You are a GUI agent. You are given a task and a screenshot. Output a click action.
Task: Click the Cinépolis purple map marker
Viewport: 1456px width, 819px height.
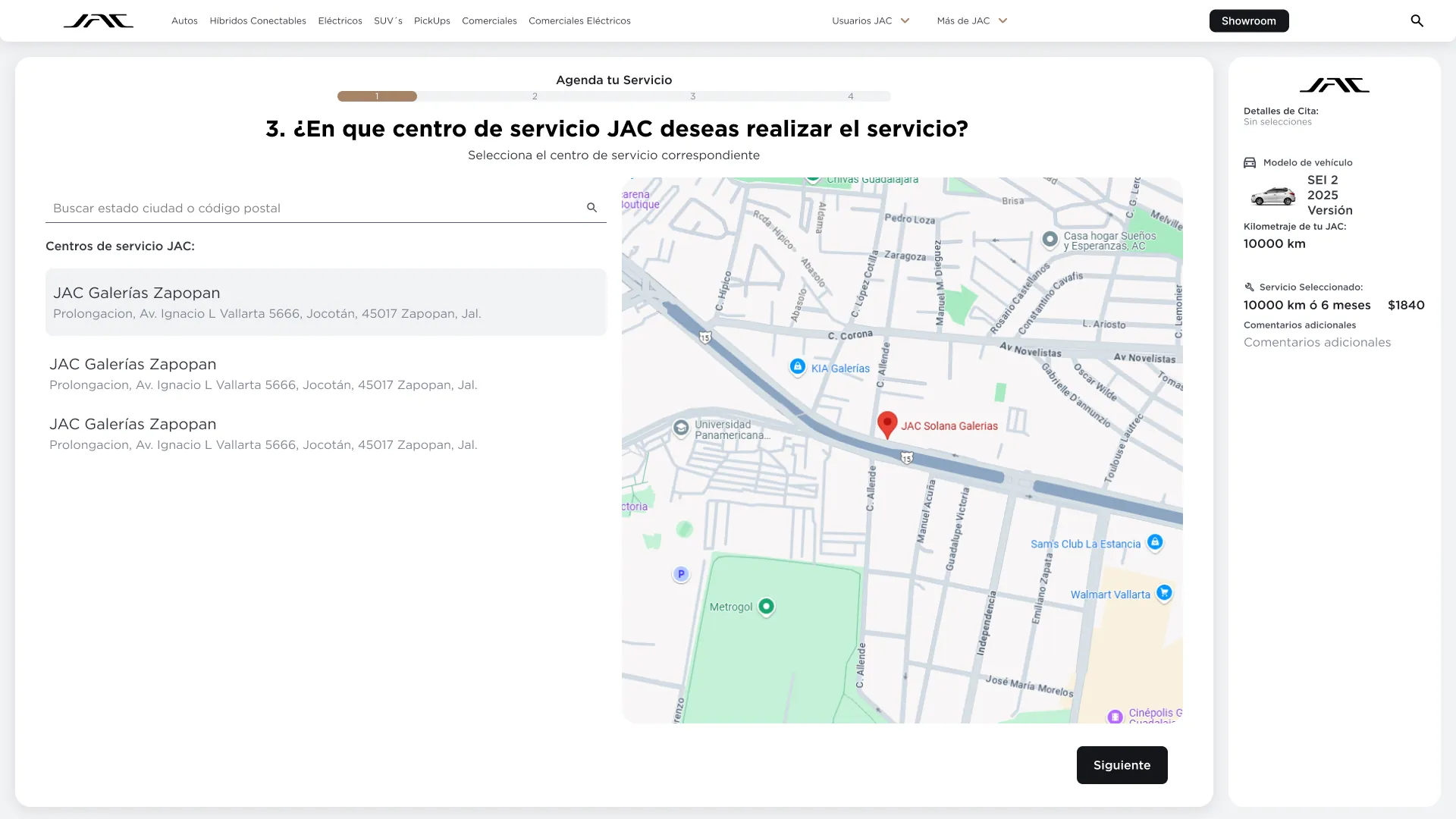pyautogui.click(x=1115, y=716)
